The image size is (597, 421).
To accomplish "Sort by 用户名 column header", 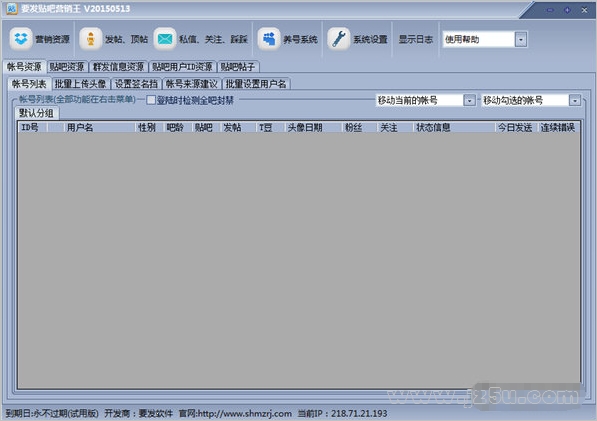I will point(80,128).
